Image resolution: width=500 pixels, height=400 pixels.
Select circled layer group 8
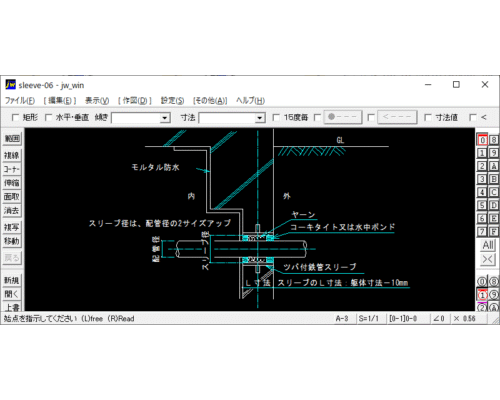point(494,282)
